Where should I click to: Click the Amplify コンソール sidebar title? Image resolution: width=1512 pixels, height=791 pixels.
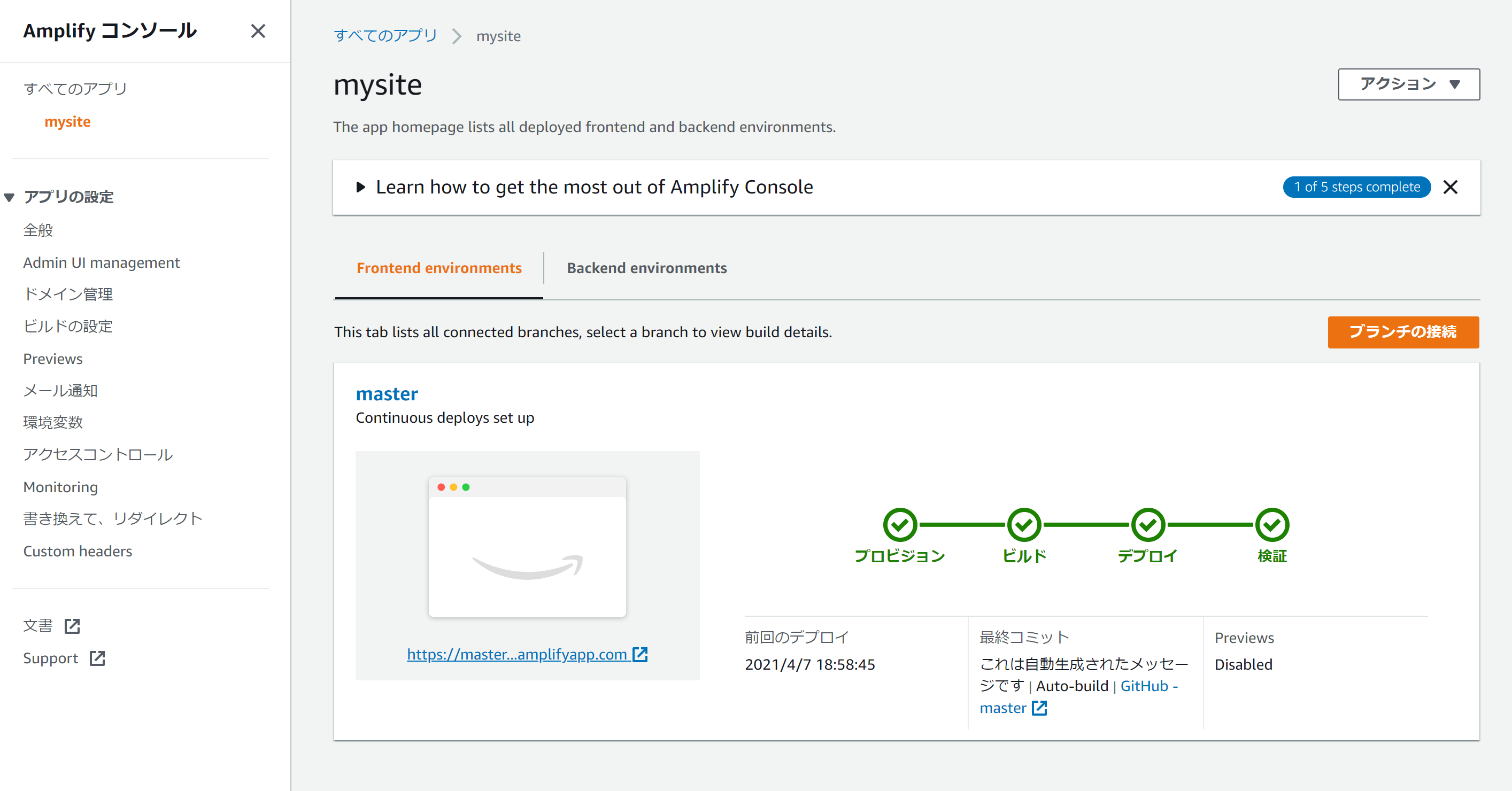click(110, 31)
